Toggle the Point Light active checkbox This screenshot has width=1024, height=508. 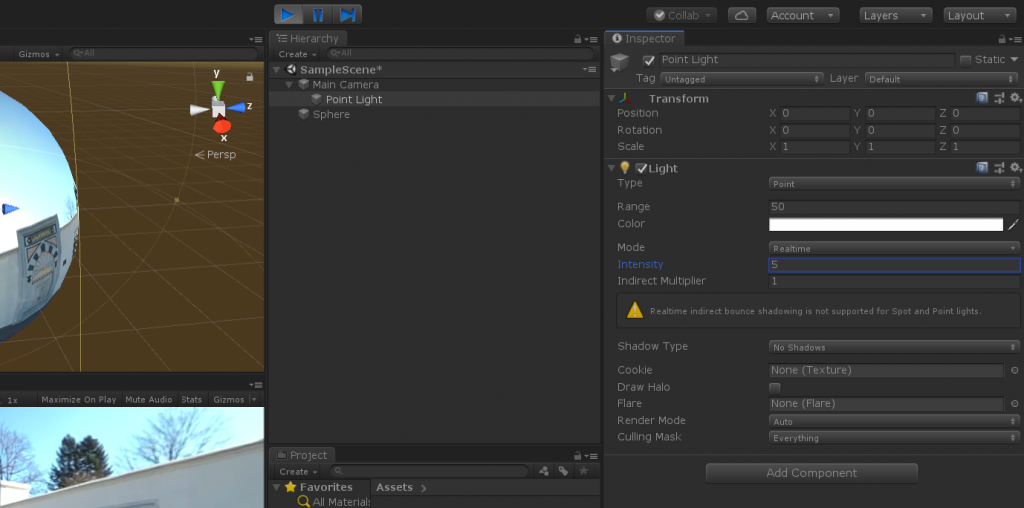point(648,60)
